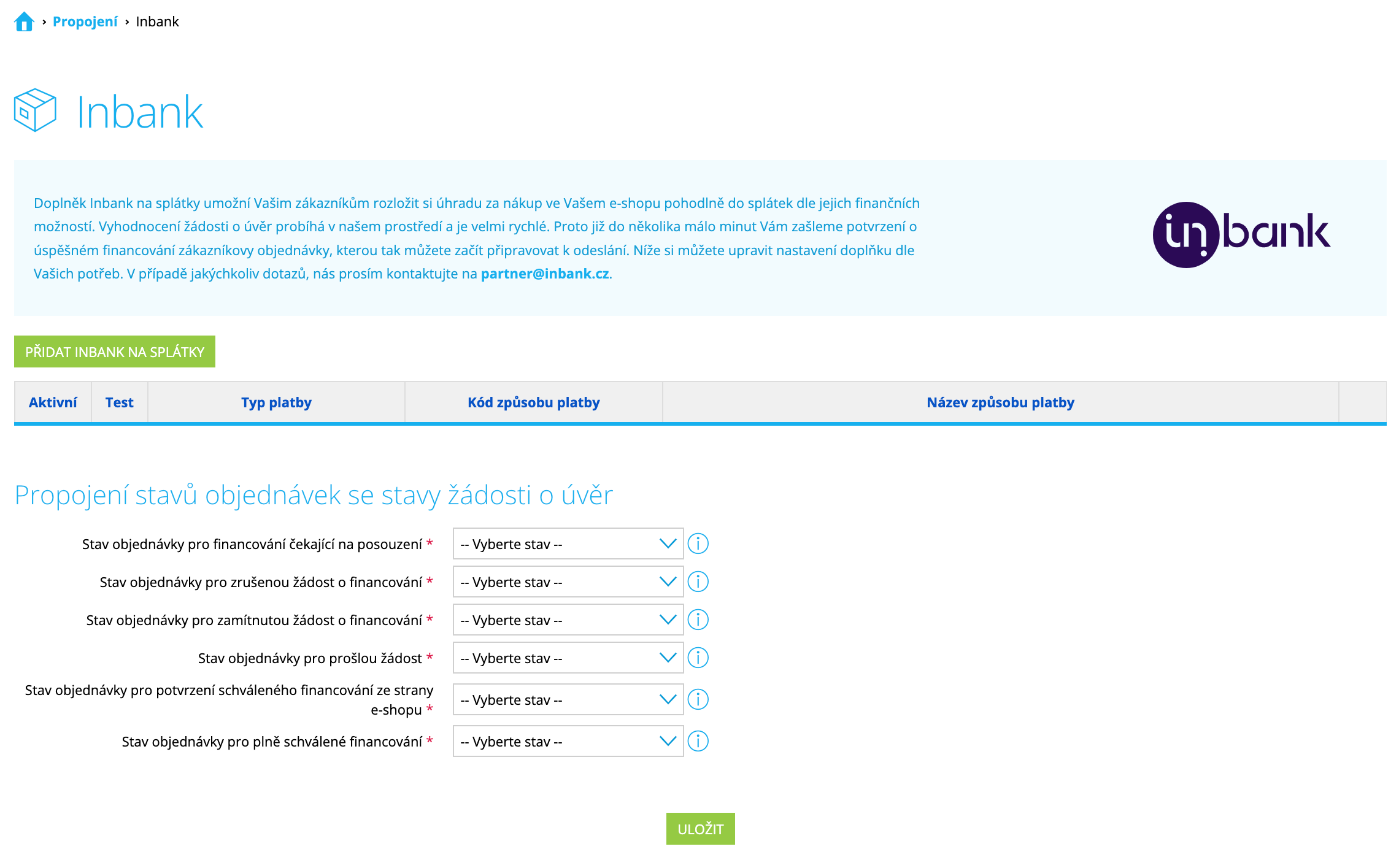Viewport: 1399px width, 868px height.
Task: Click the inbank logo image
Action: coord(1241,234)
